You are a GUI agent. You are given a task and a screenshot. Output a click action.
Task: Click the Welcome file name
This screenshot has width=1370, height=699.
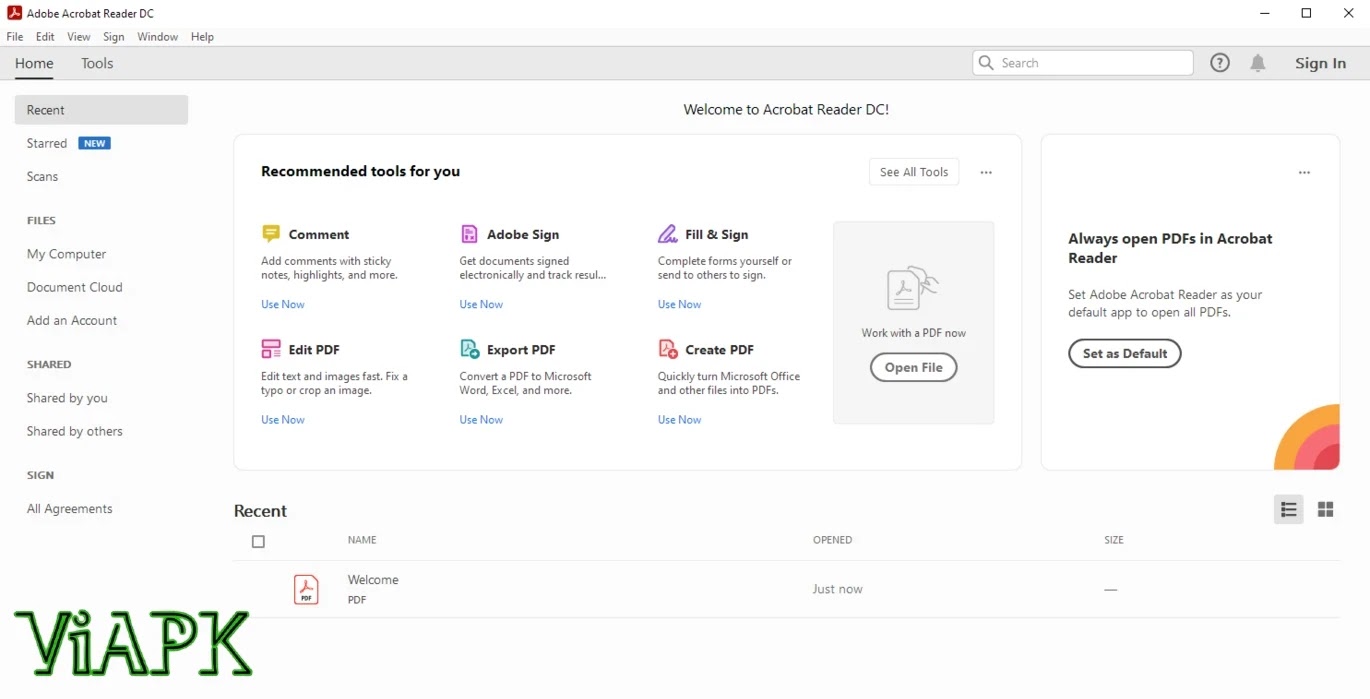pos(373,580)
